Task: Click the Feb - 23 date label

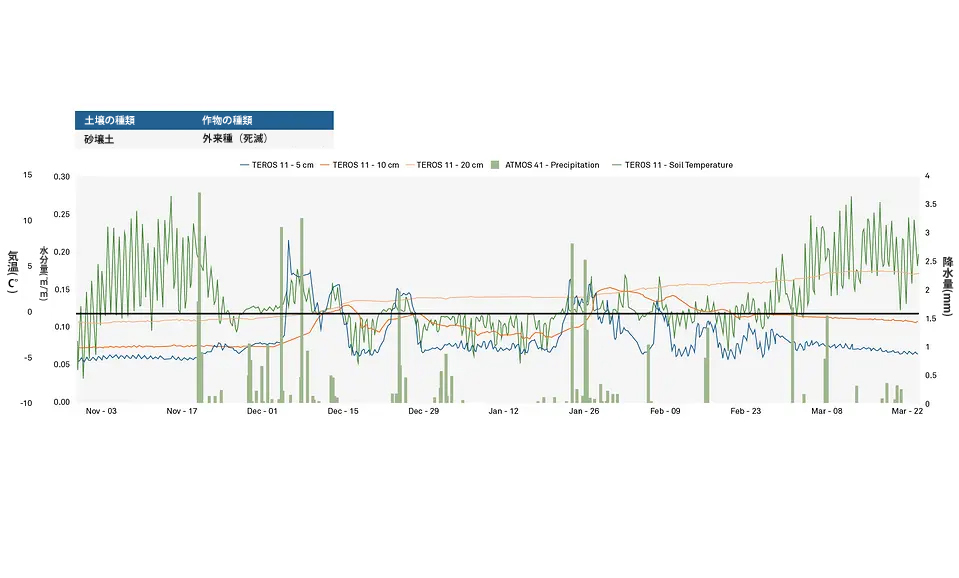Action: pos(746,411)
